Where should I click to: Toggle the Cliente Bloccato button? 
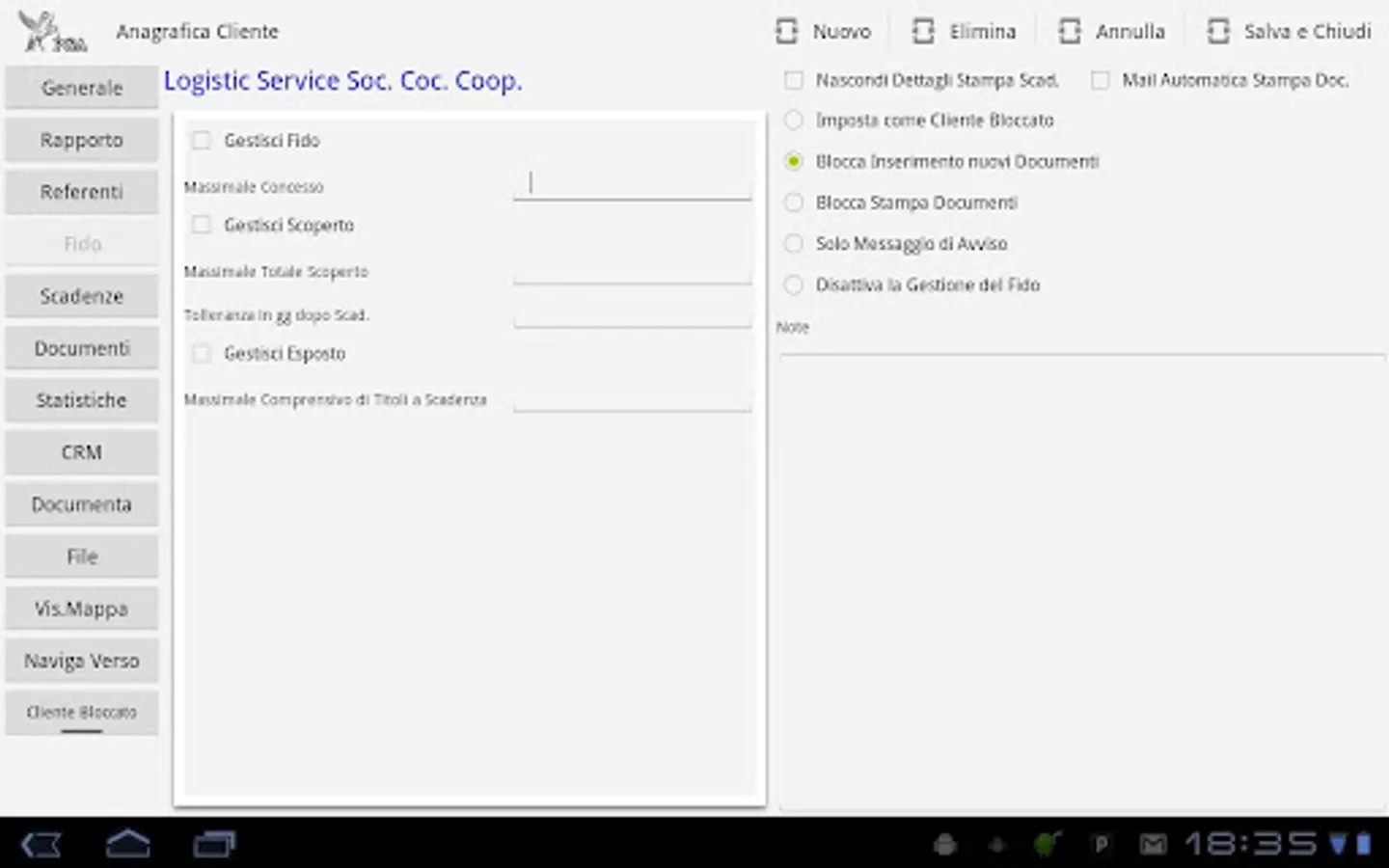(x=82, y=713)
